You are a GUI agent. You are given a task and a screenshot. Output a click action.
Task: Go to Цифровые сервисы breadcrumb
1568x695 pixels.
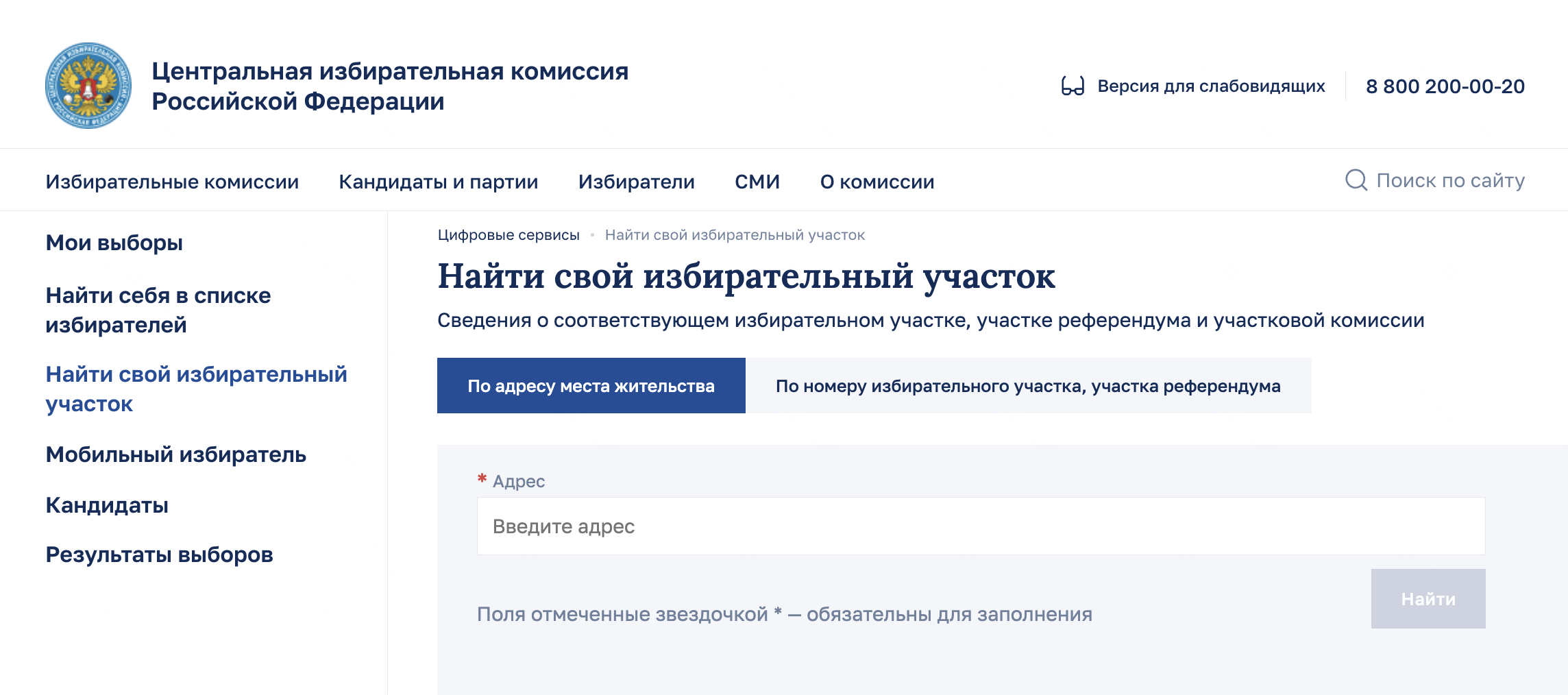coord(509,235)
